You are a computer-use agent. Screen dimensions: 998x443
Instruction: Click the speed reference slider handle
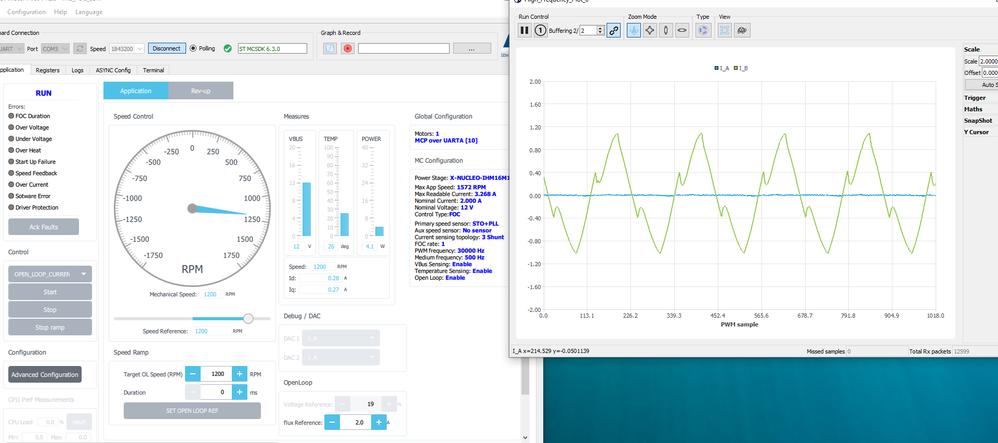pos(248,318)
